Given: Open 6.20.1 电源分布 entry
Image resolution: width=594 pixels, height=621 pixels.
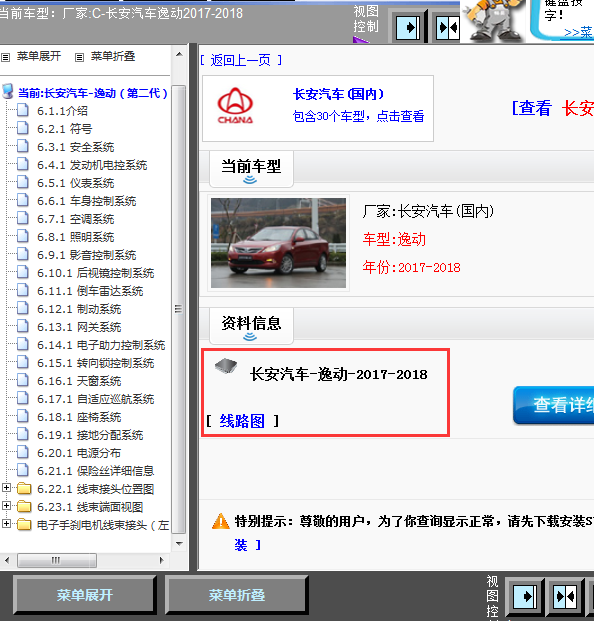Looking at the screenshot, I should click(x=79, y=453).
